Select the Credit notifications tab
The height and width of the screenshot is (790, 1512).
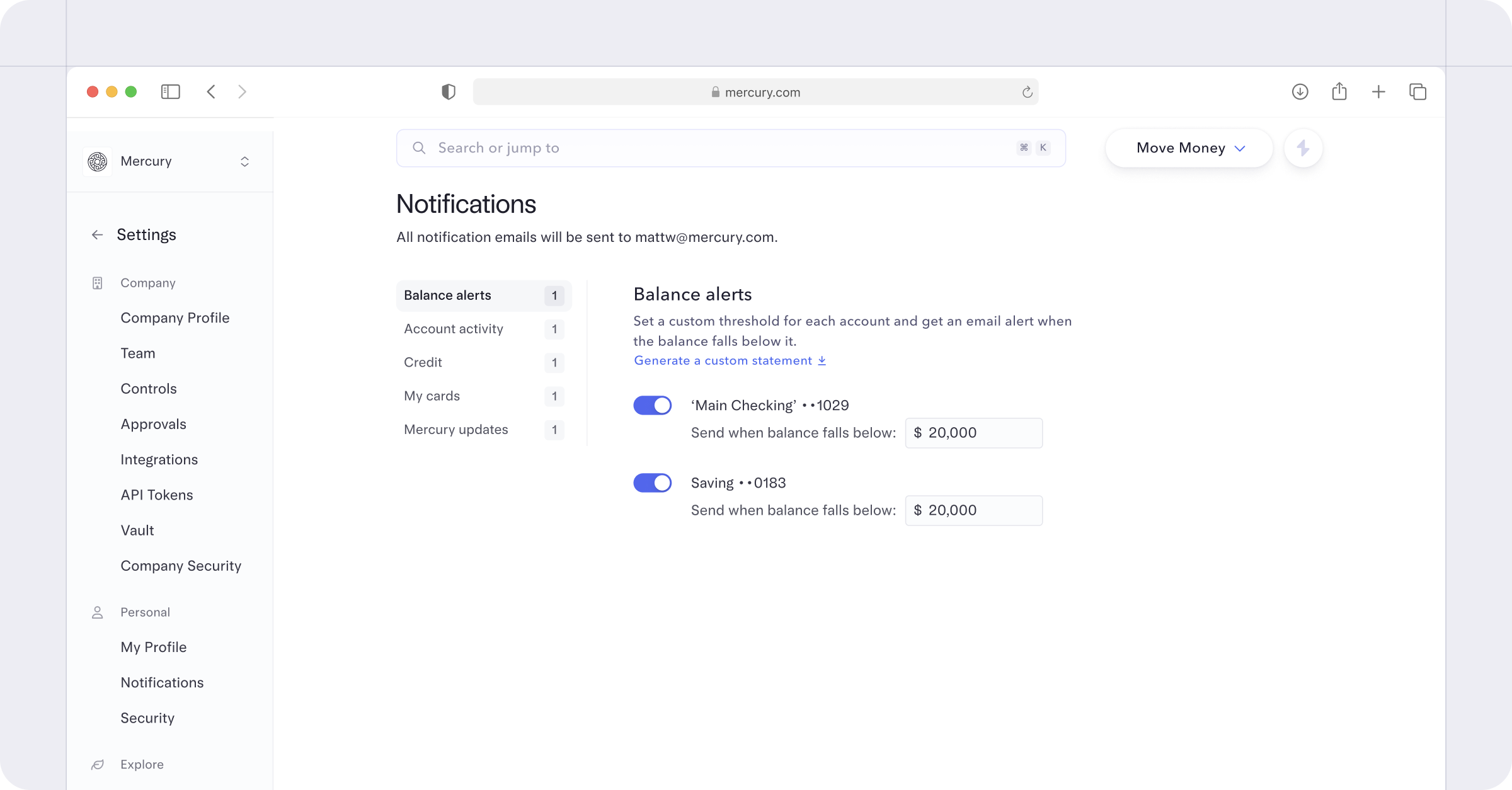484,362
